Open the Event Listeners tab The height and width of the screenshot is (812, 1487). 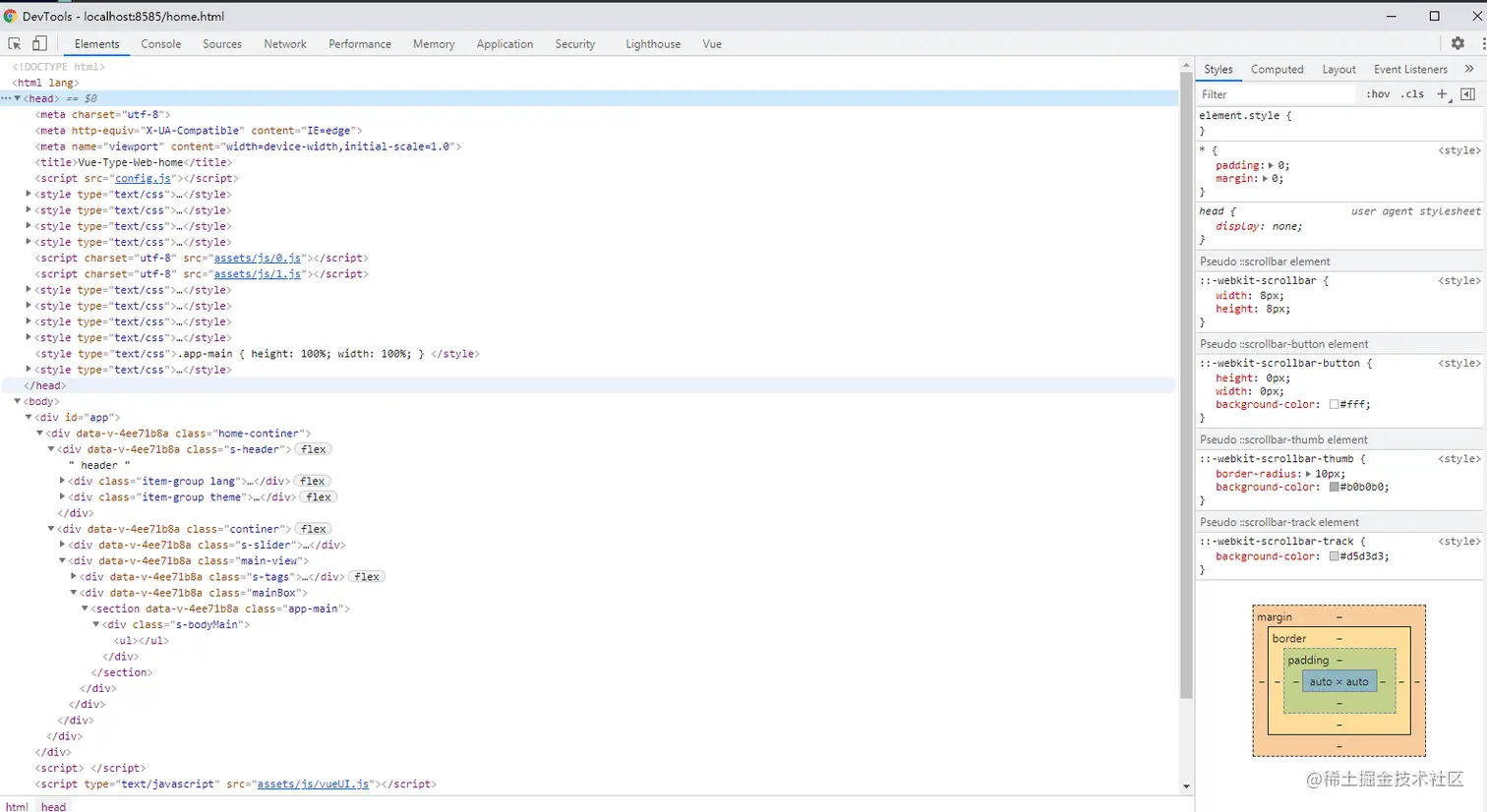click(1410, 69)
